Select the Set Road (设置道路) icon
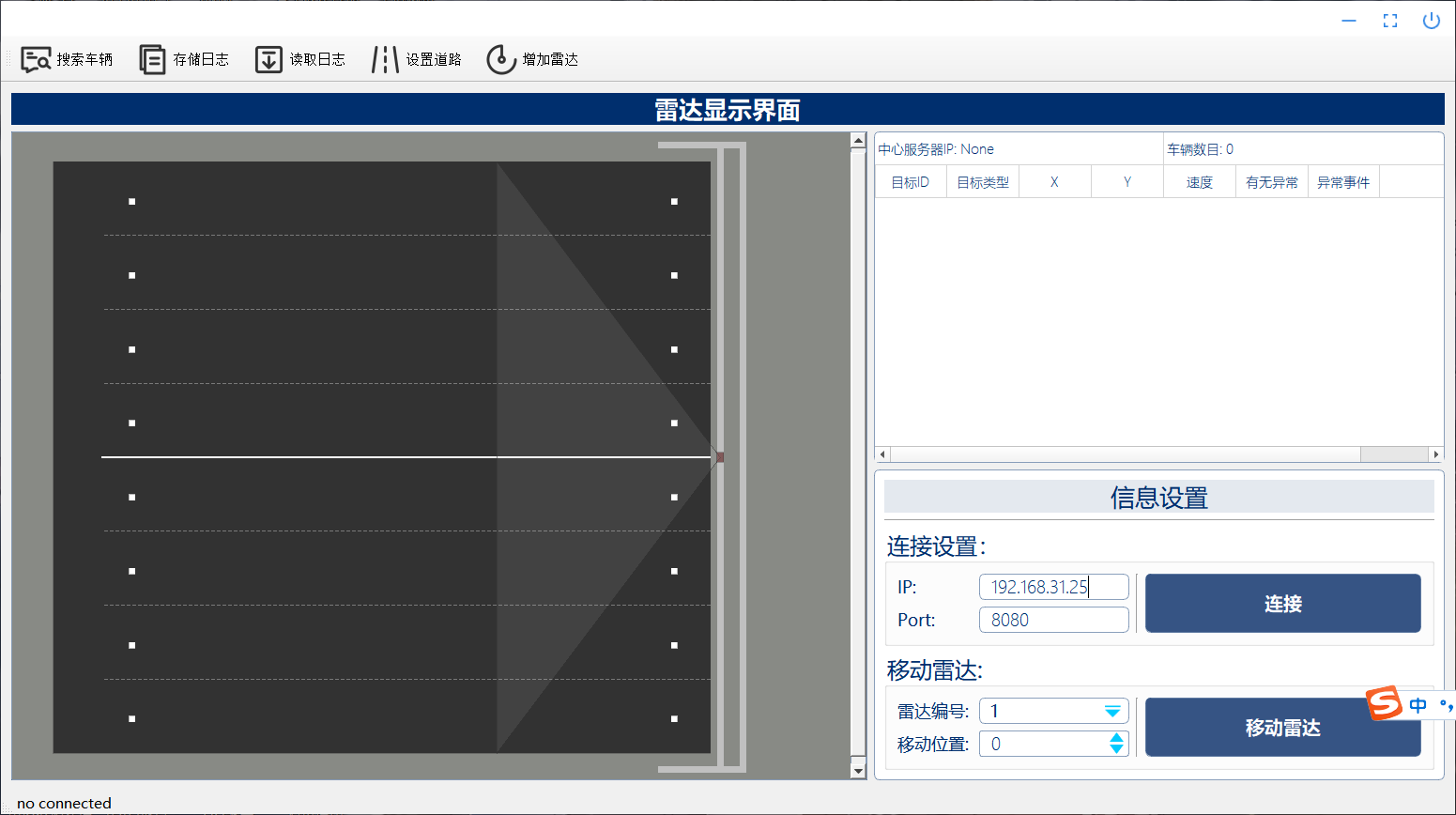1456x815 pixels. (x=385, y=60)
